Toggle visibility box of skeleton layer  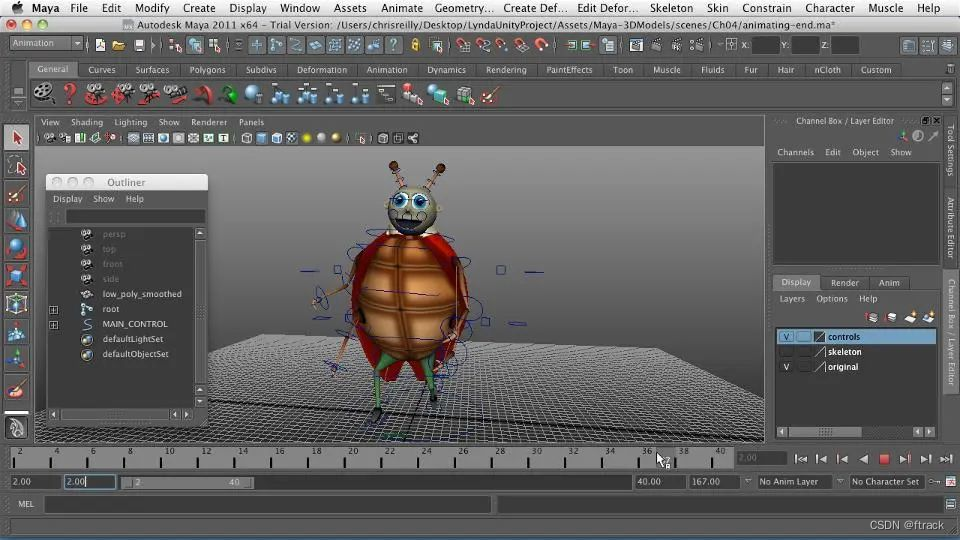click(x=786, y=352)
